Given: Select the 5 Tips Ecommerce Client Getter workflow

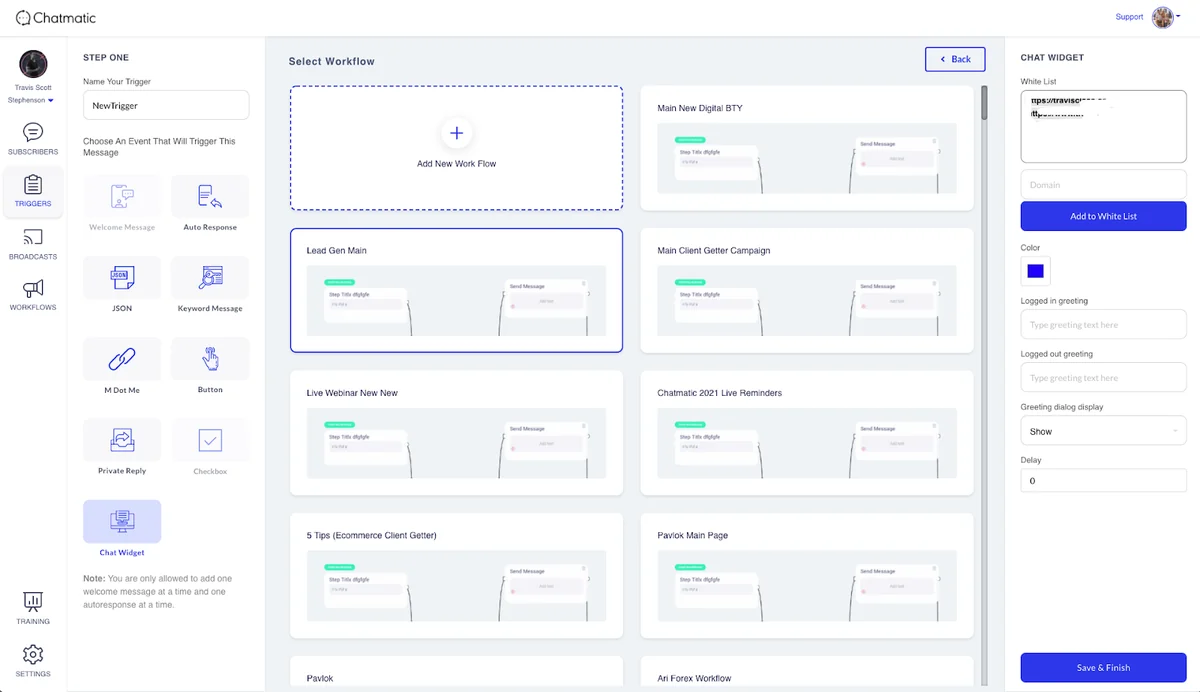Looking at the screenshot, I should click(x=456, y=576).
